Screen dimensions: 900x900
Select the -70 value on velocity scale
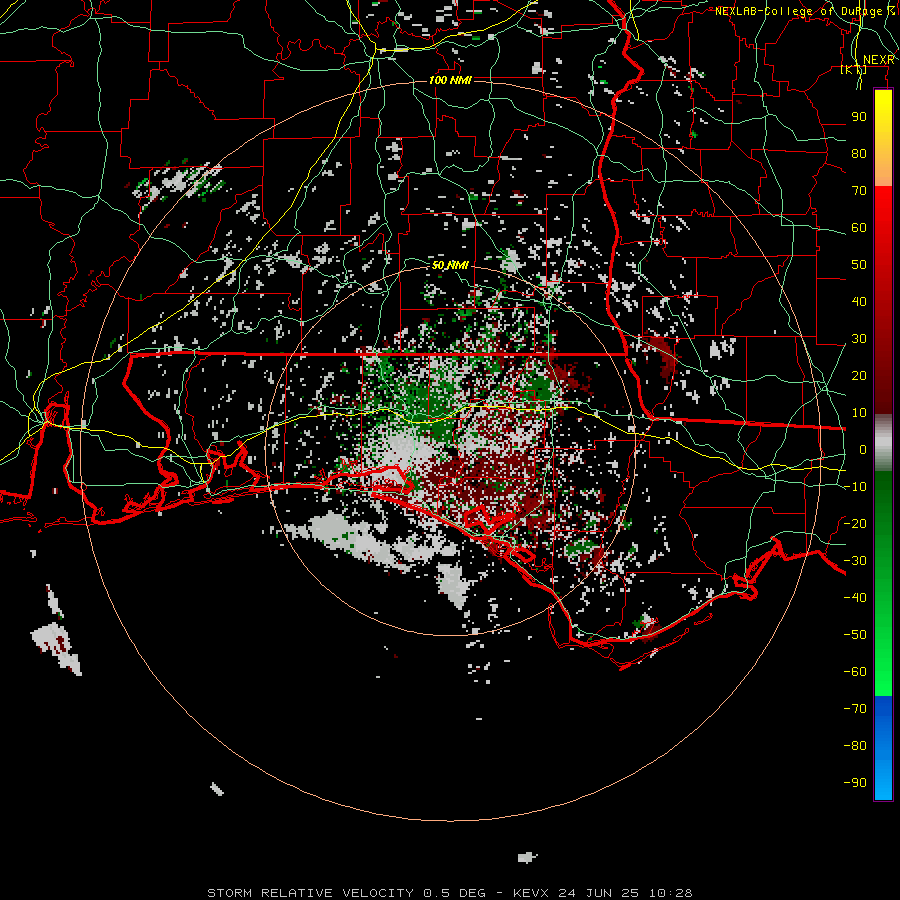coord(855,709)
